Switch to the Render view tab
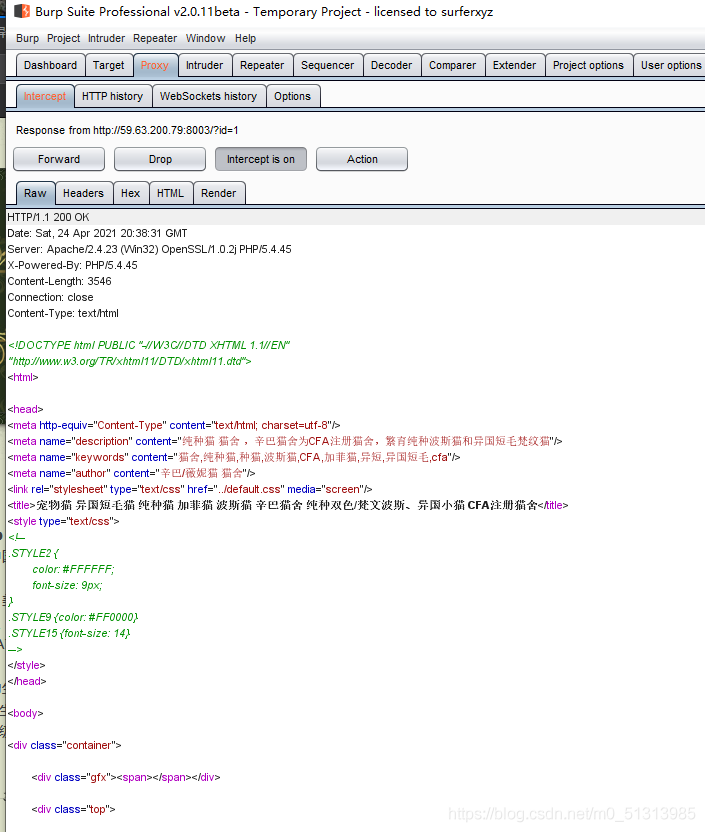 (219, 193)
